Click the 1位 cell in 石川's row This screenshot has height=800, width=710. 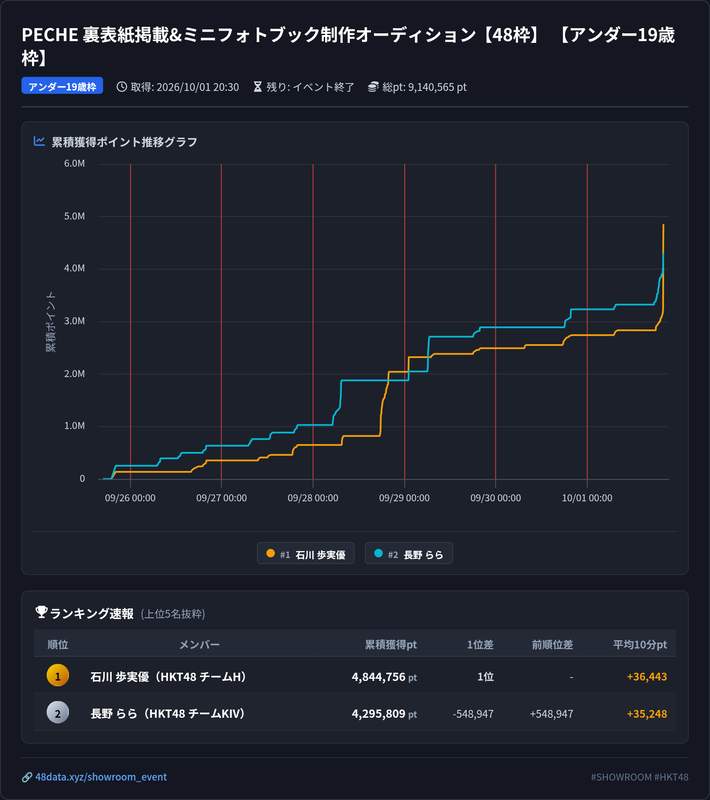click(485, 677)
